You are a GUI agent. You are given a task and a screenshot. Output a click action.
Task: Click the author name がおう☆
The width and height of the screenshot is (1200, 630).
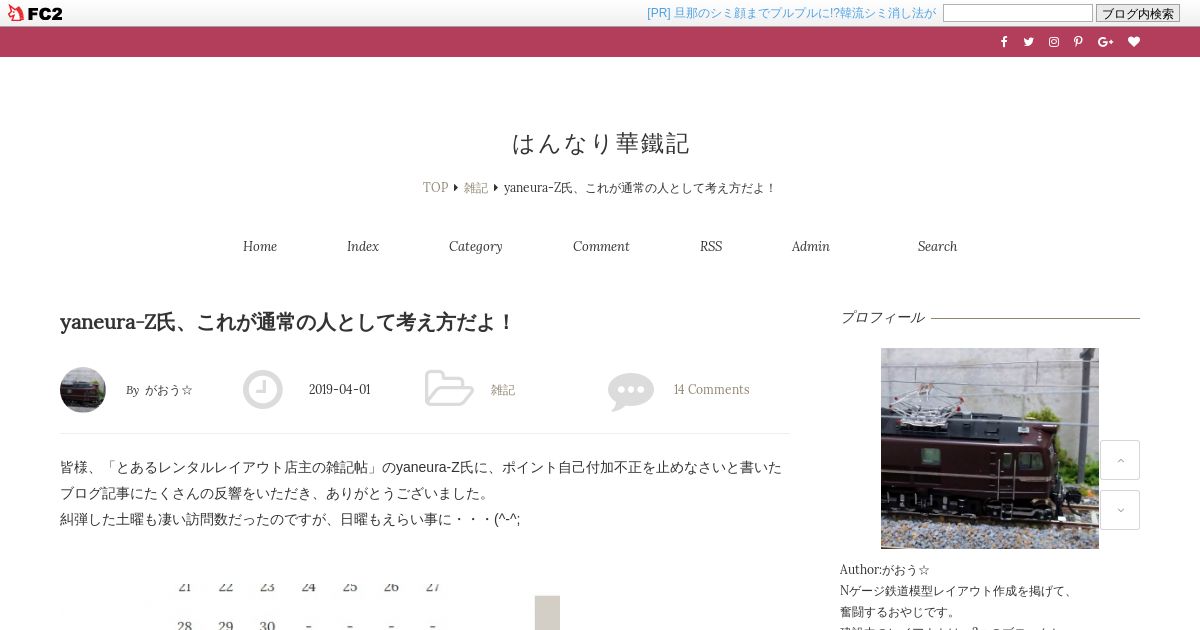pos(169,390)
